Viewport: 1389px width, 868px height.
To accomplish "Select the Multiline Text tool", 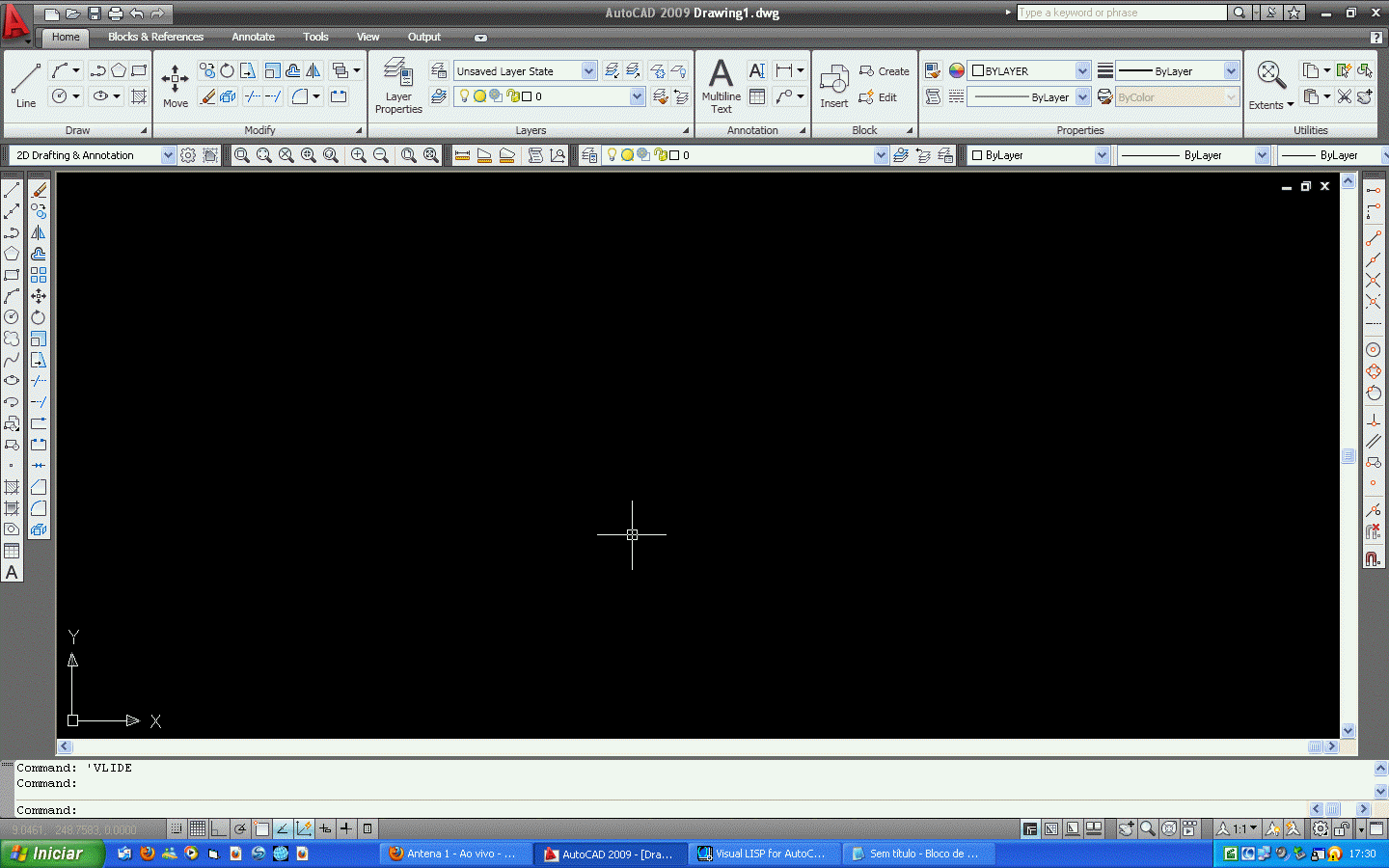I will pos(721,85).
